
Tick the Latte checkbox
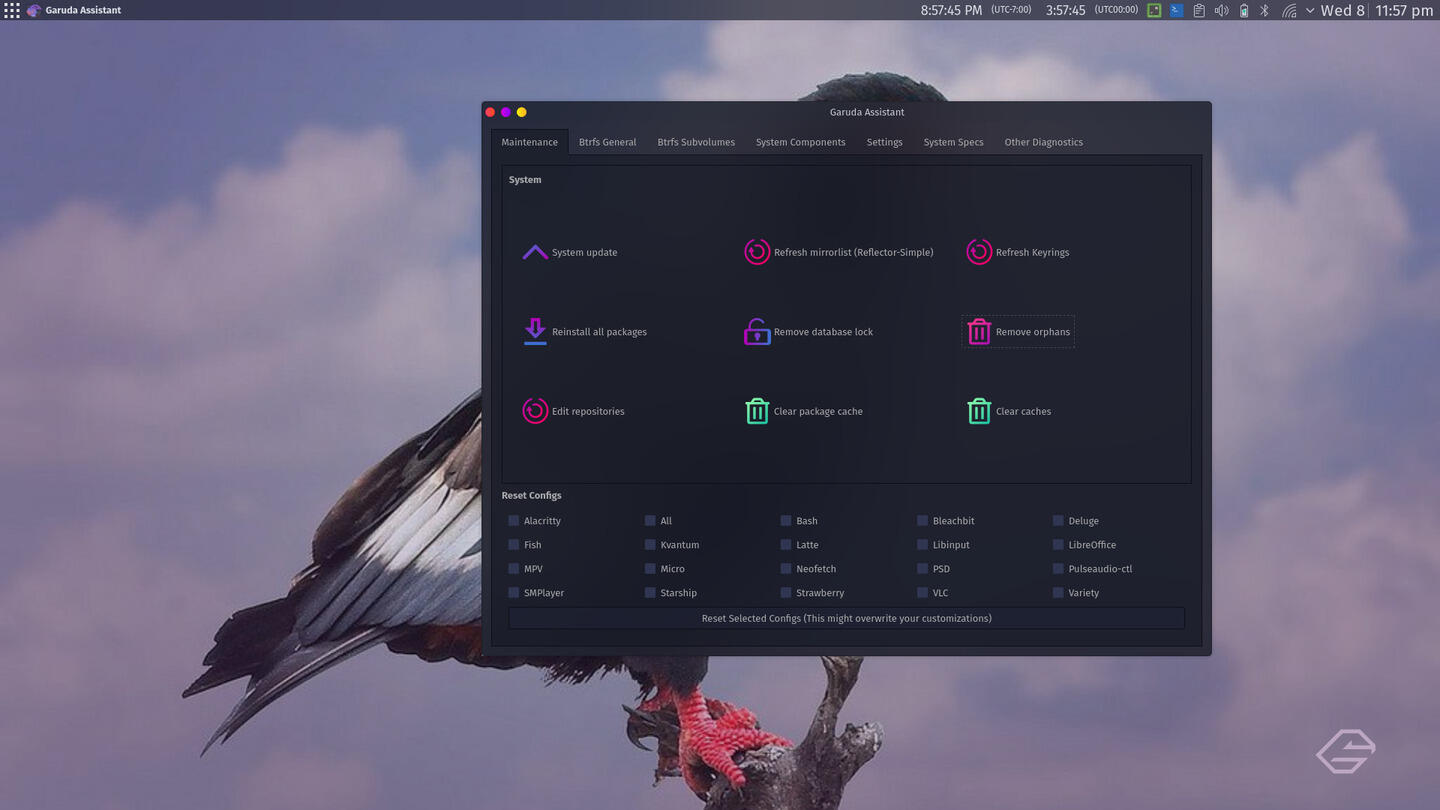(786, 544)
